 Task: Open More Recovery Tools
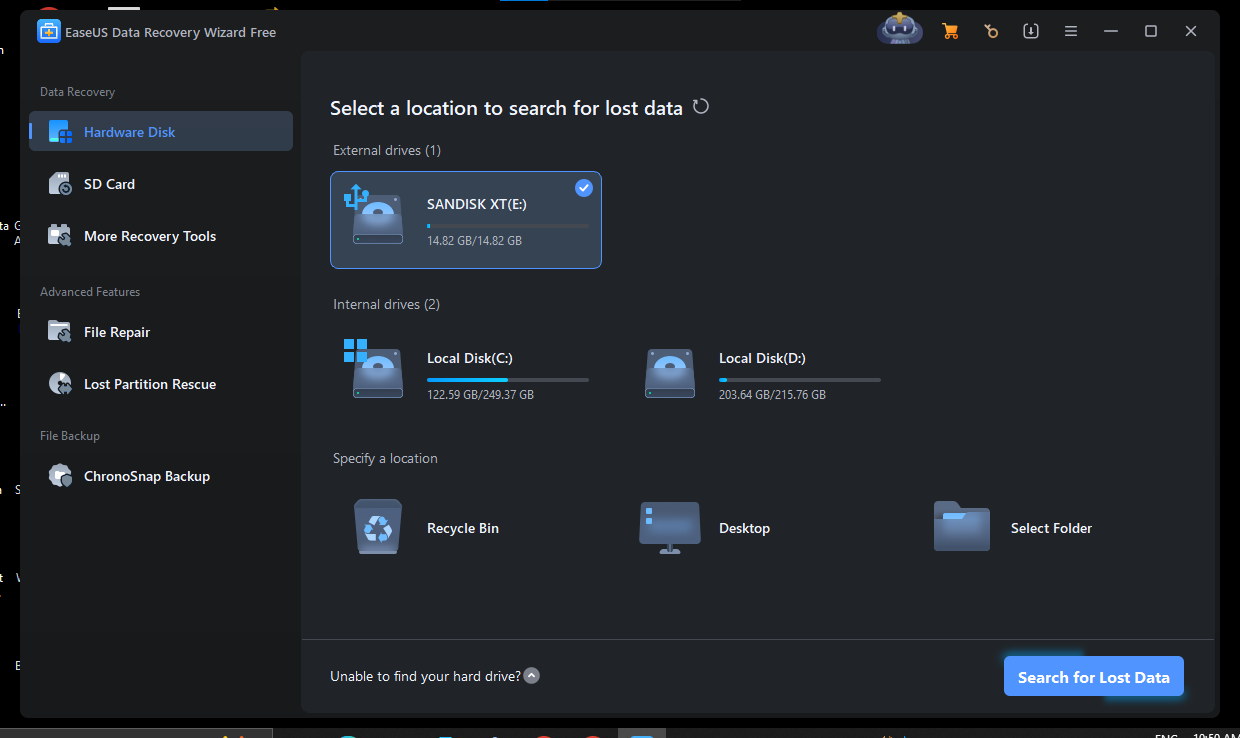point(161,236)
